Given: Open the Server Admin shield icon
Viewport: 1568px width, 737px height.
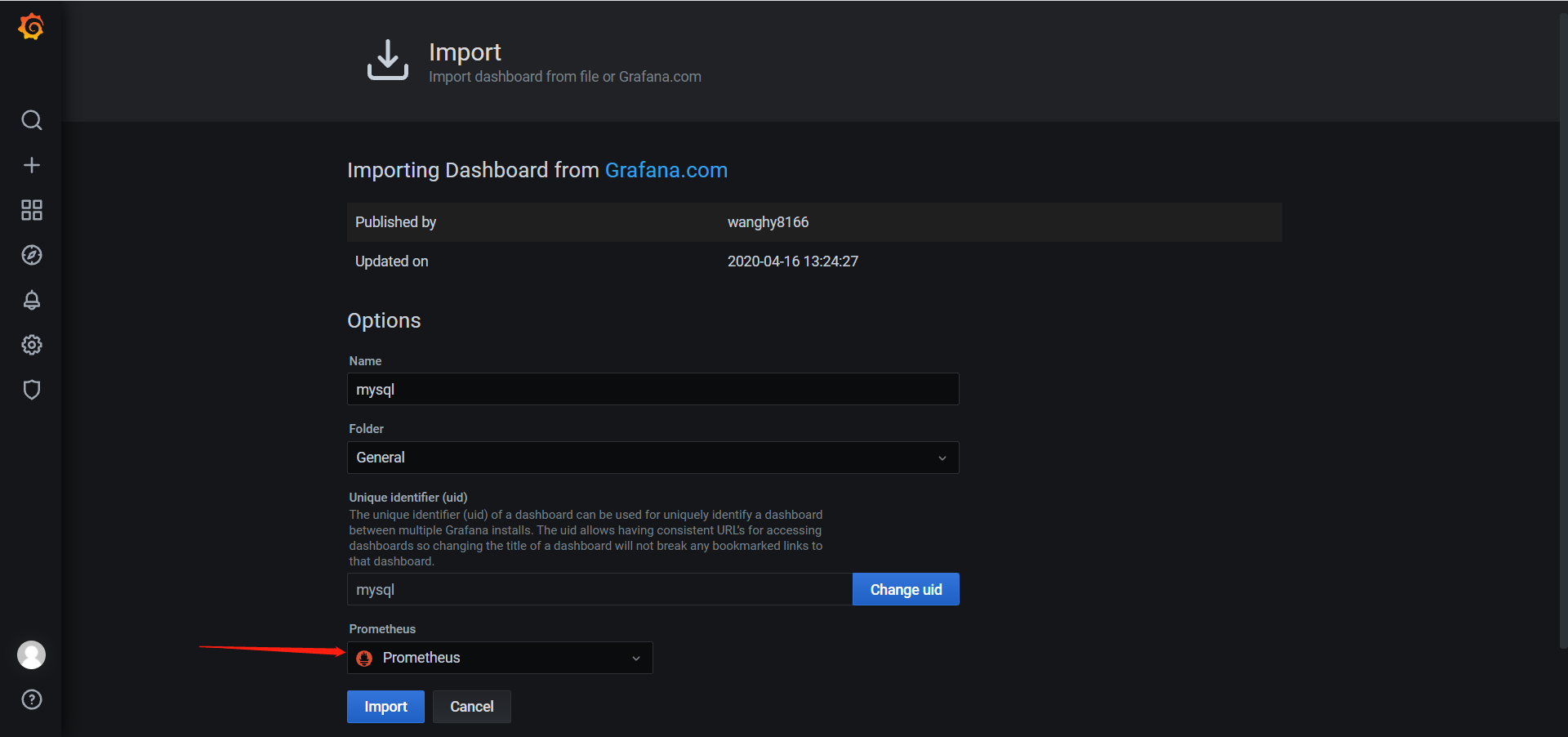Looking at the screenshot, I should pos(32,390).
